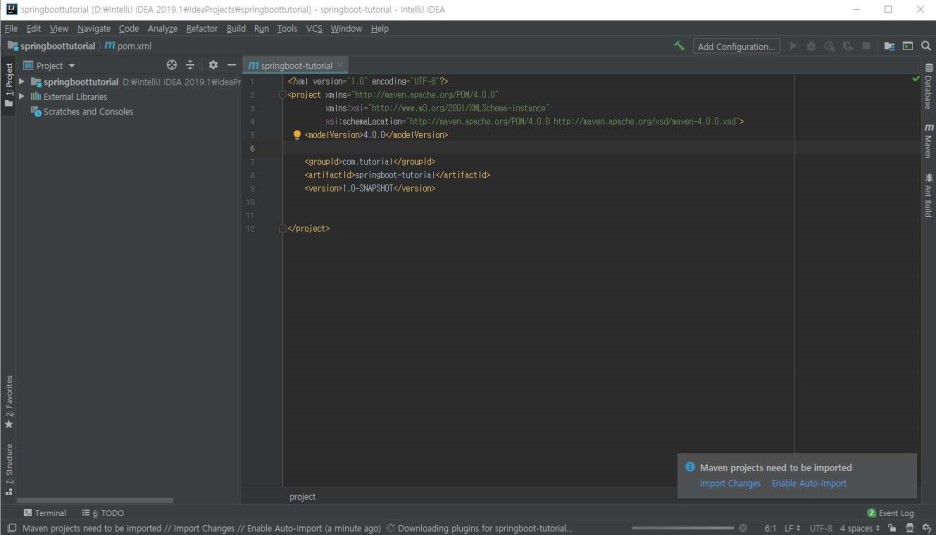Collapse the project tag fold marker on line 2

point(282,95)
